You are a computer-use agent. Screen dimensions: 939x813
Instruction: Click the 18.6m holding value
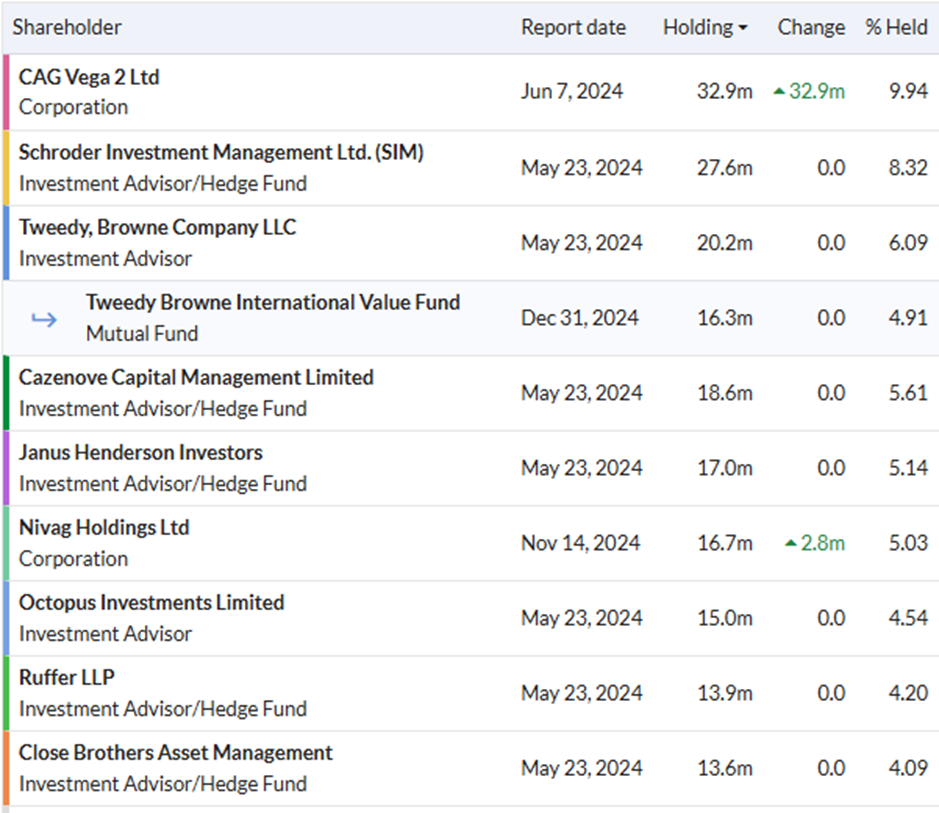[725, 393]
